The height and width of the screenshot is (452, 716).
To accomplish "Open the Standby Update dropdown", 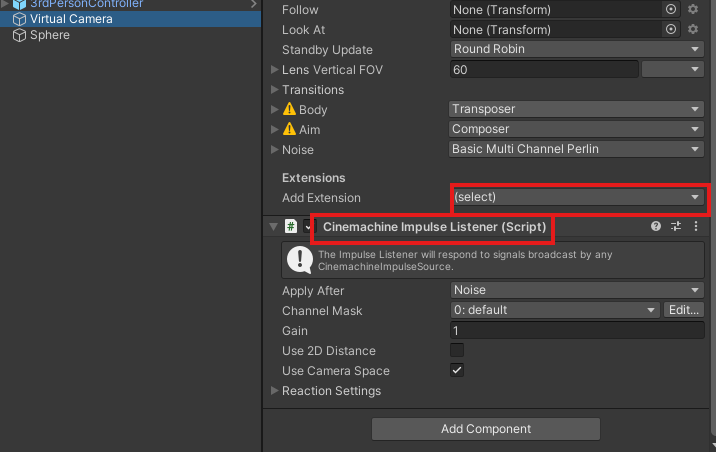I will click(577, 49).
